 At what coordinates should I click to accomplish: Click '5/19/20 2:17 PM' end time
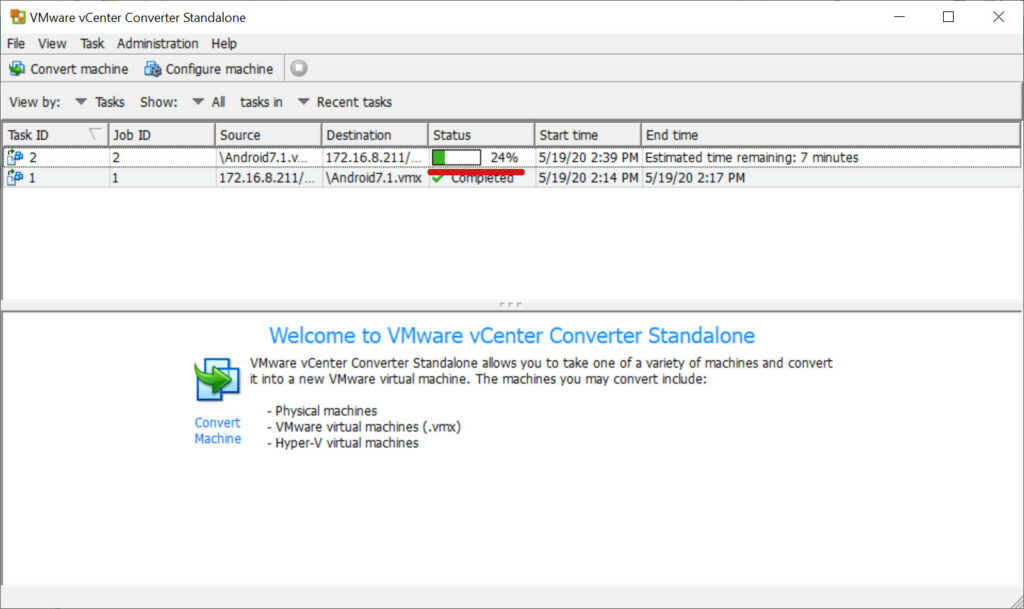click(x=695, y=178)
